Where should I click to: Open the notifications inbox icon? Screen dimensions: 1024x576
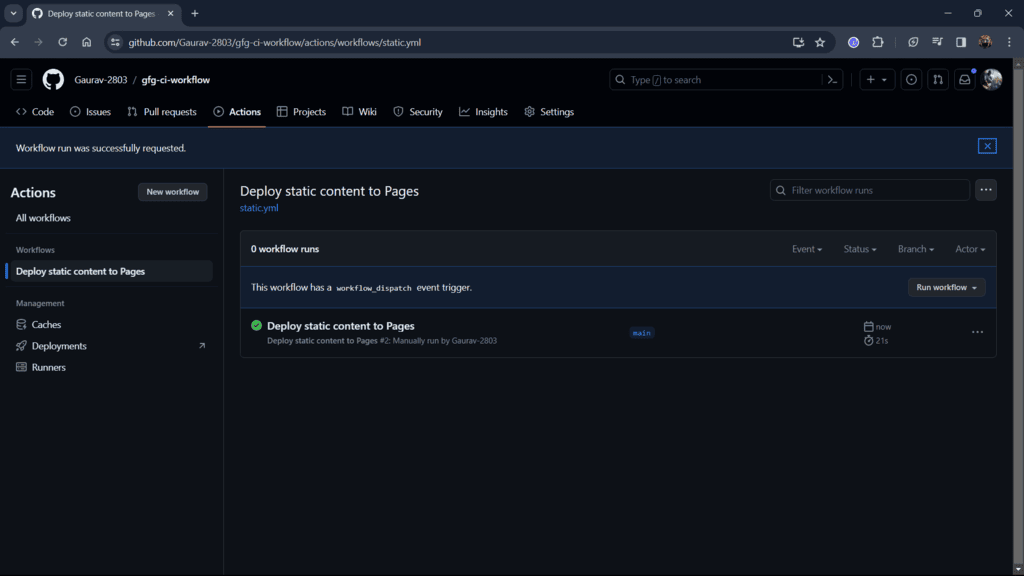pos(965,80)
